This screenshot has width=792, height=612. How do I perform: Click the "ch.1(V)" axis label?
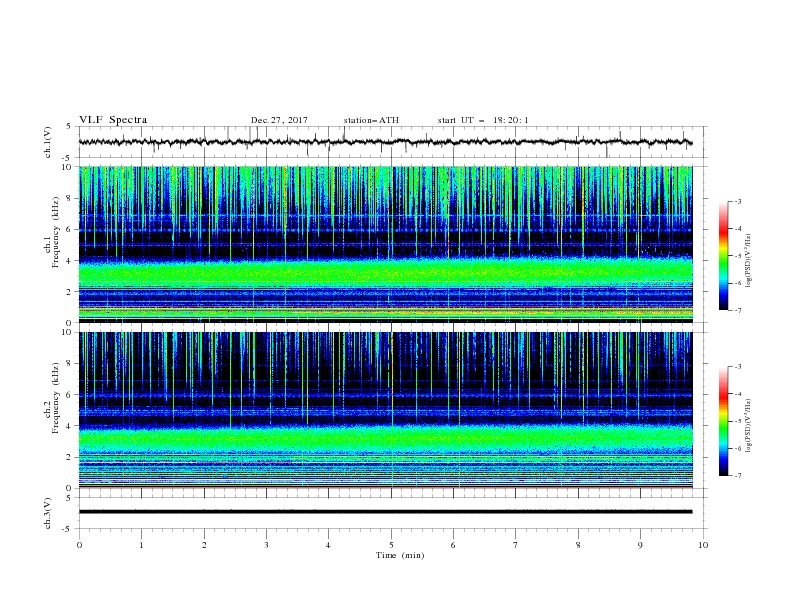pos(48,142)
